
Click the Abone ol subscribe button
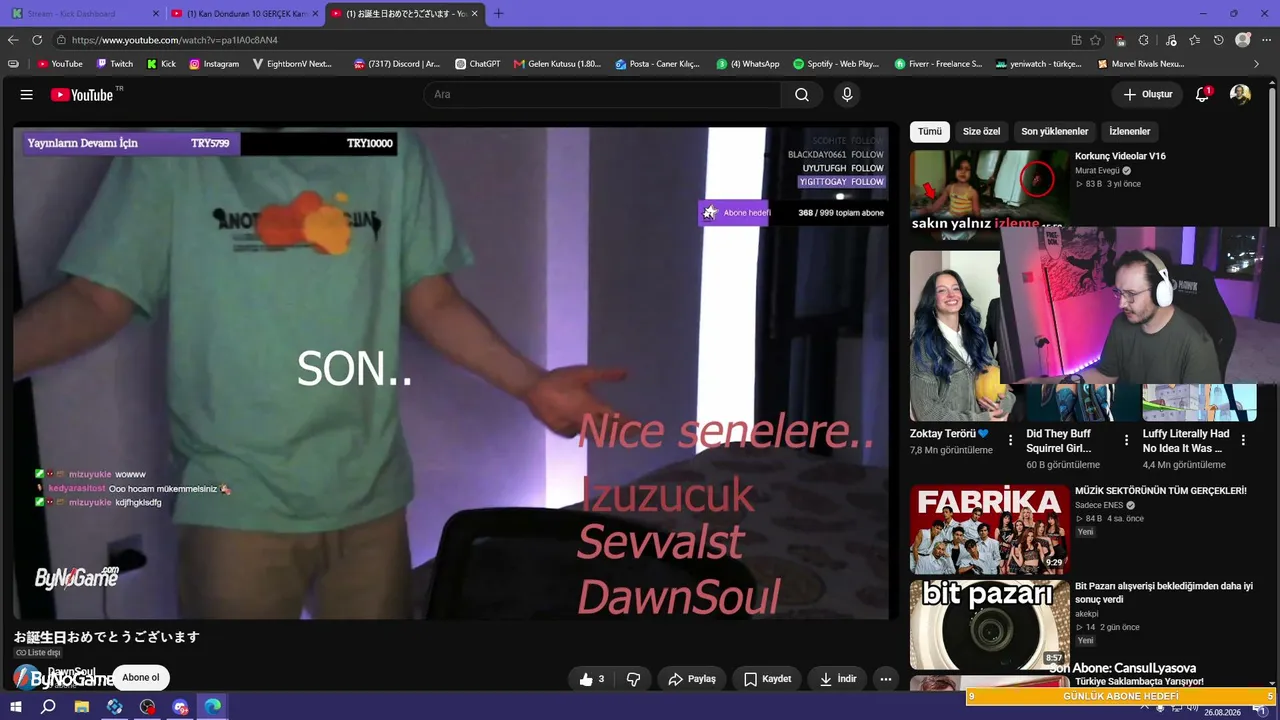[x=141, y=678]
